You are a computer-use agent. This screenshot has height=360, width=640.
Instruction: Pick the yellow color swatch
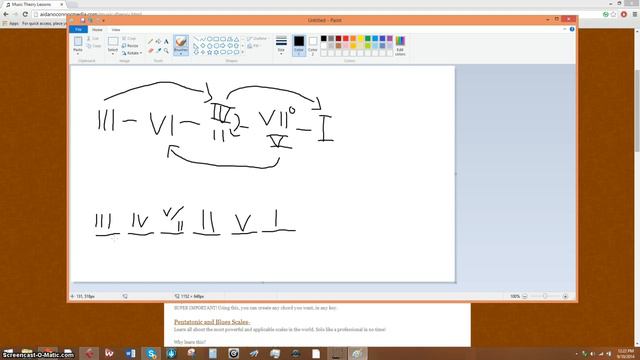(x=360, y=38)
